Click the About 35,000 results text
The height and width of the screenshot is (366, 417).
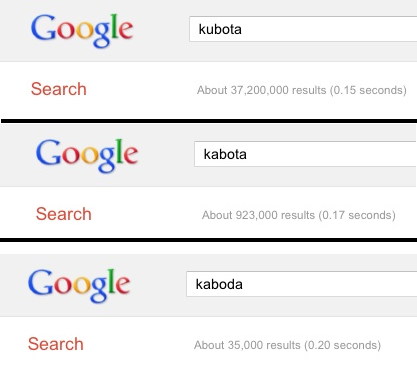pos(247,345)
